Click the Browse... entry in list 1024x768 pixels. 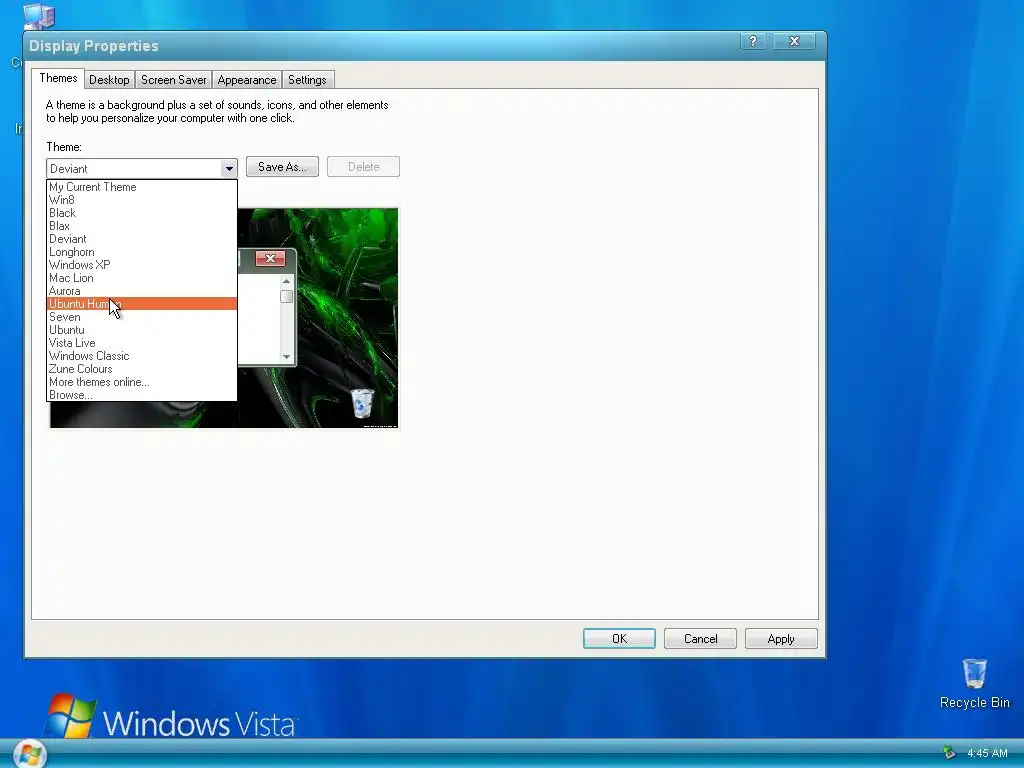(x=142, y=395)
